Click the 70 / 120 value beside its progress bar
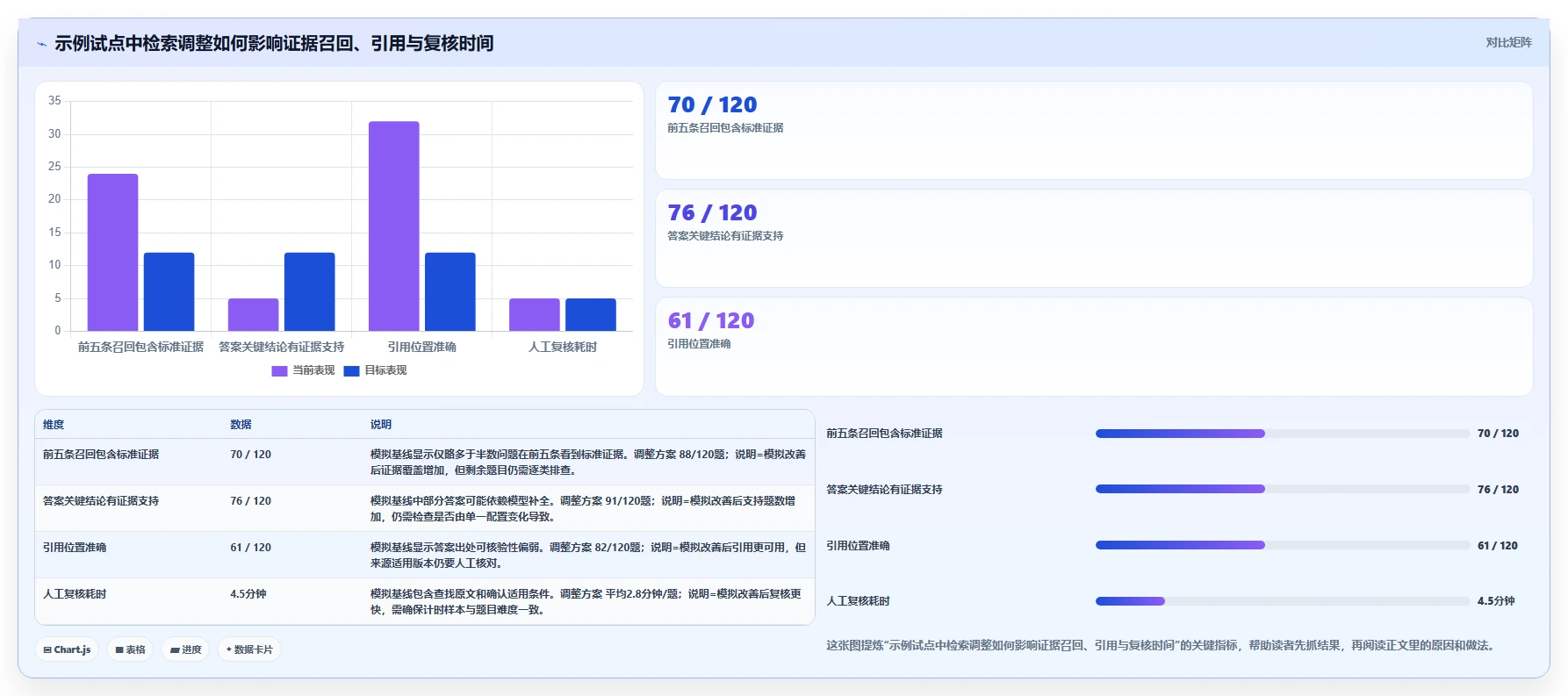The height and width of the screenshot is (696, 1568). (1498, 434)
